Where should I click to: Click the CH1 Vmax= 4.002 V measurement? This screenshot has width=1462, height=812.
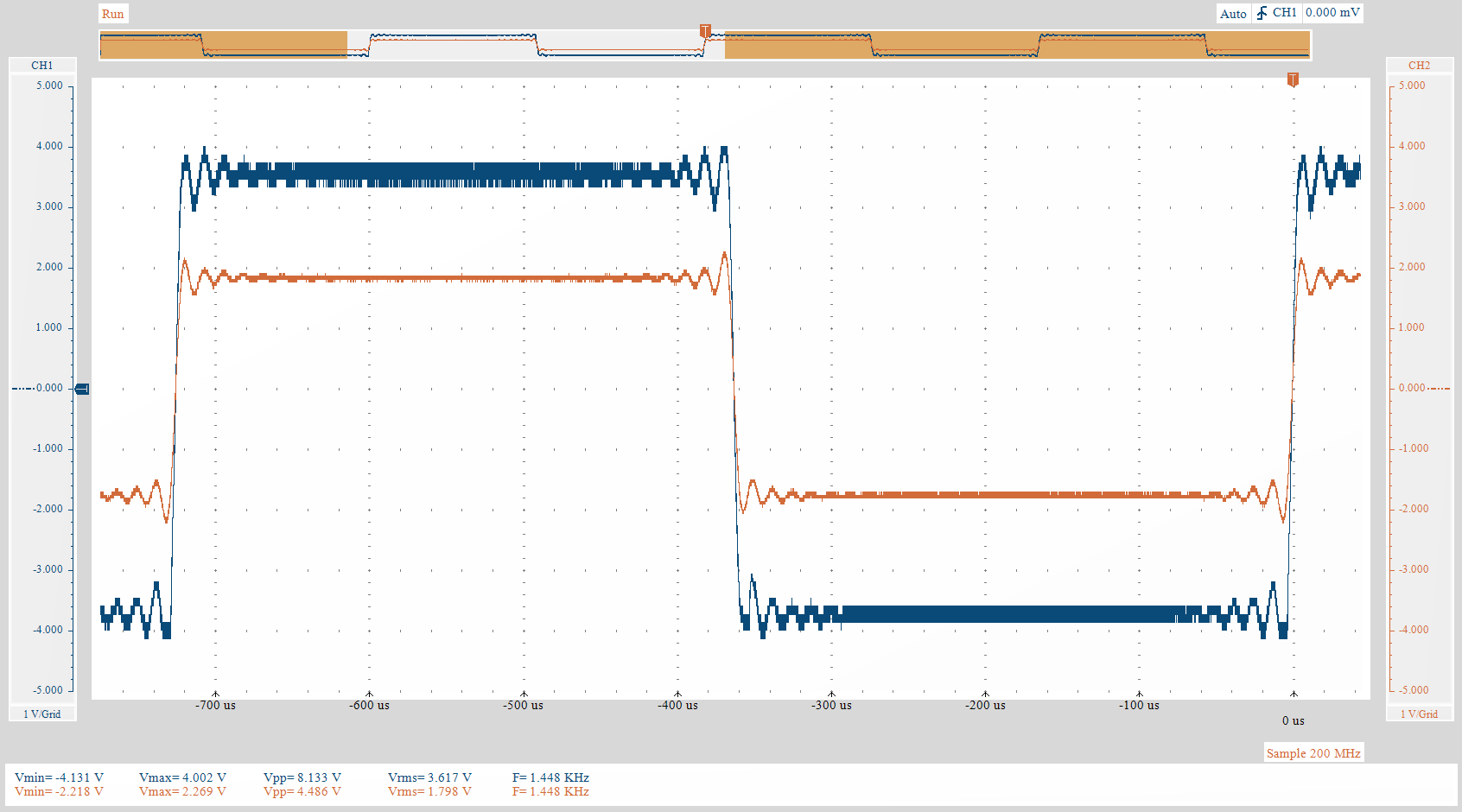coord(182,777)
